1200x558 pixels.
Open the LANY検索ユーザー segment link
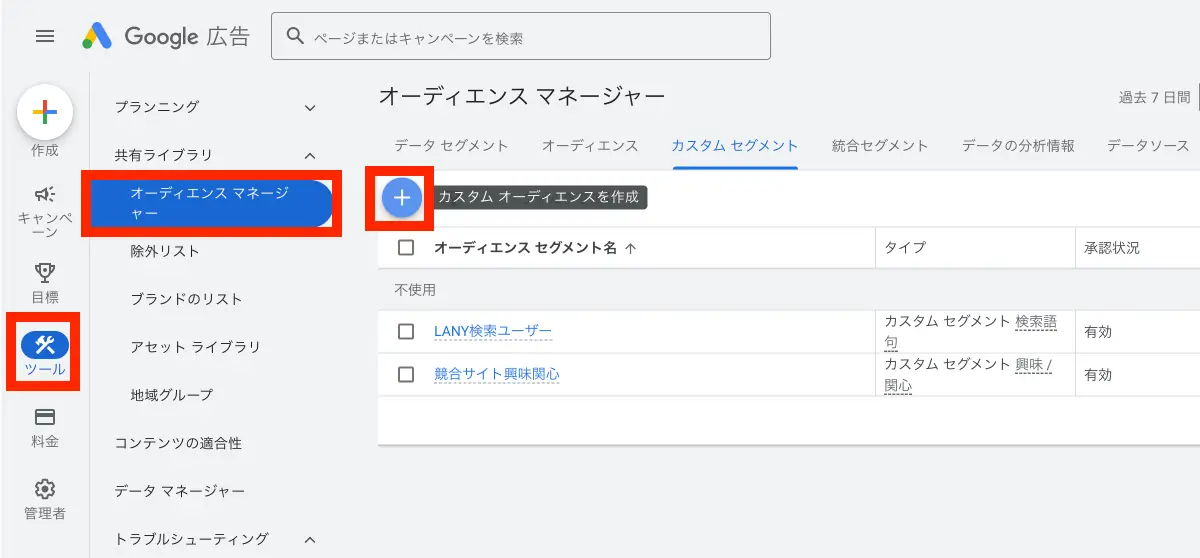click(x=492, y=332)
